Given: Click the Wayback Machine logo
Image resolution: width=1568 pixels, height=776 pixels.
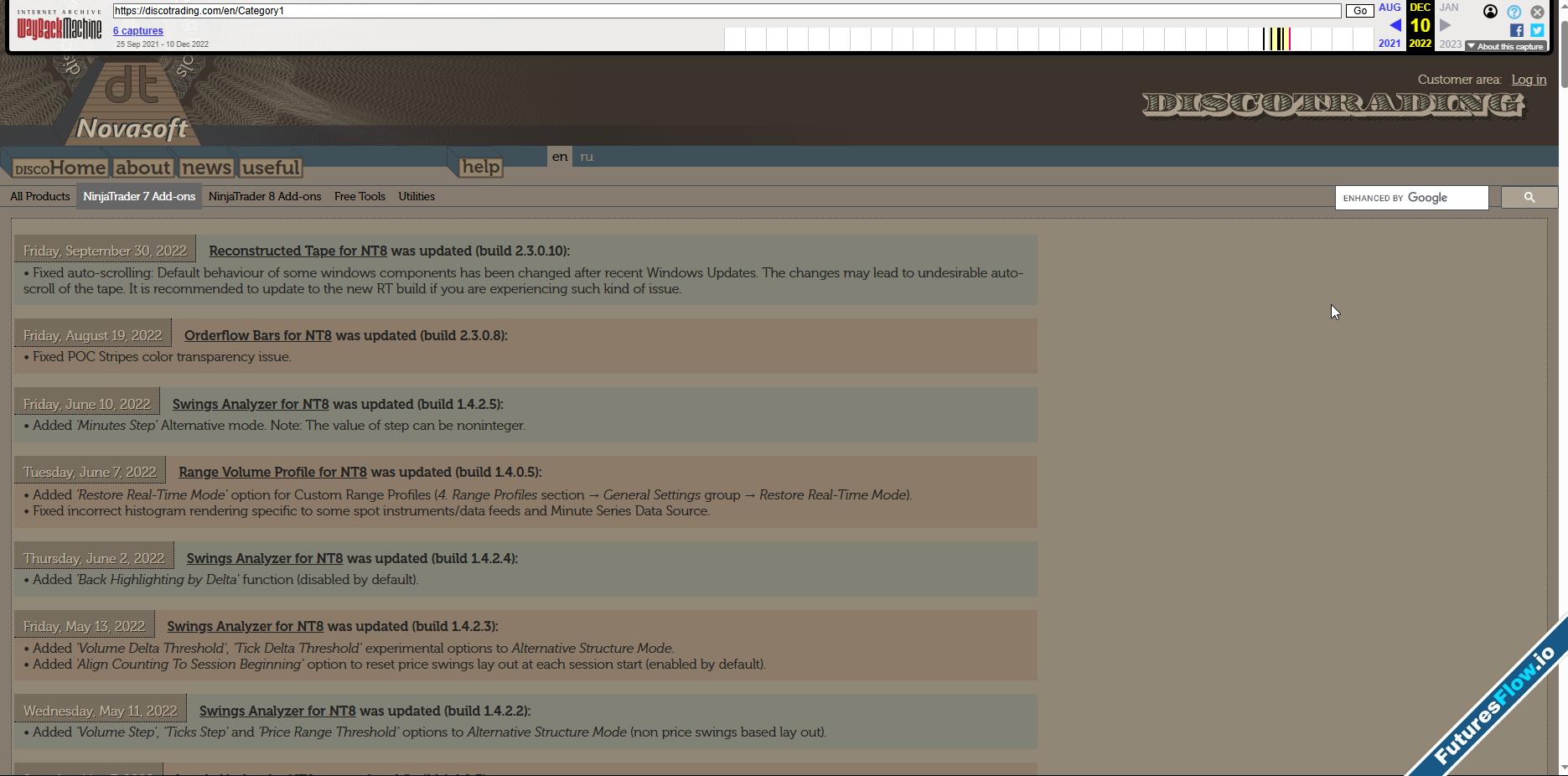Looking at the screenshot, I should click(x=59, y=28).
